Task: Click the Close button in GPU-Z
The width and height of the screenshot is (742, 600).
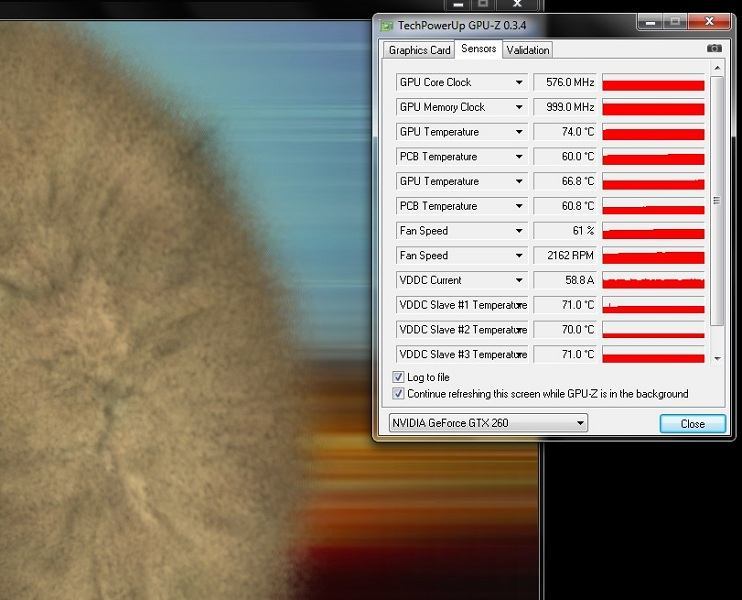Action: click(692, 424)
